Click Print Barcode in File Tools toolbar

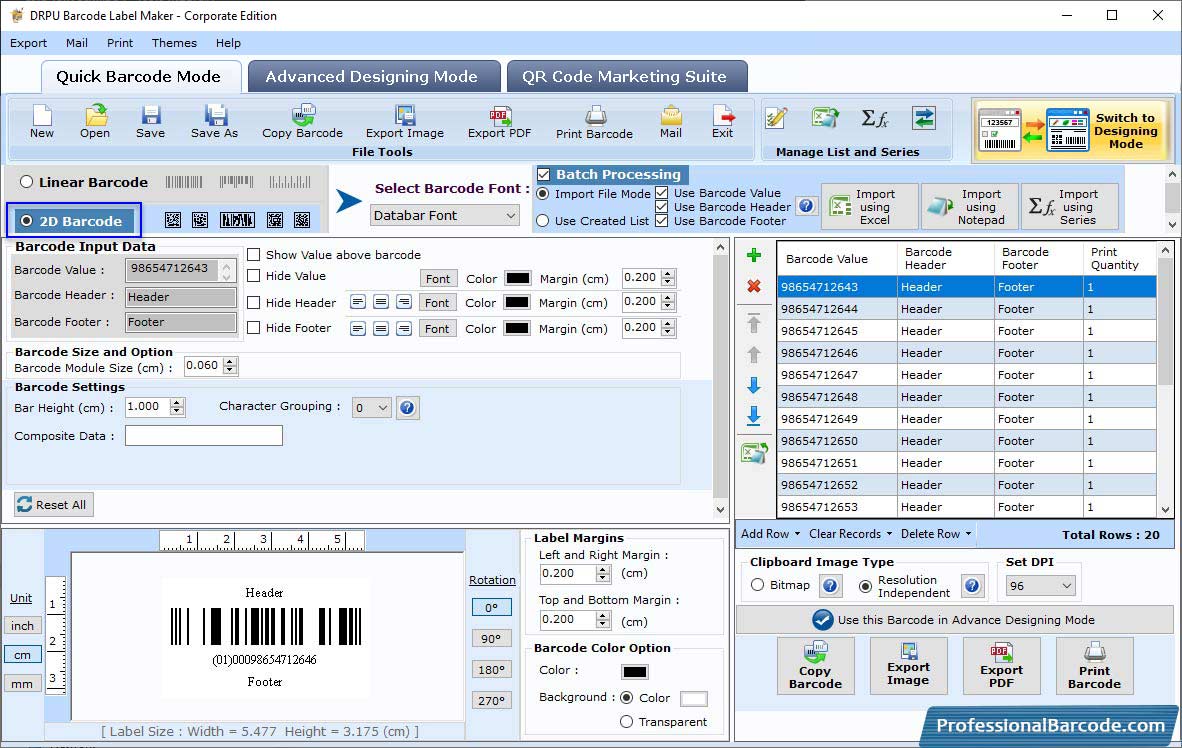[x=594, y=122]
